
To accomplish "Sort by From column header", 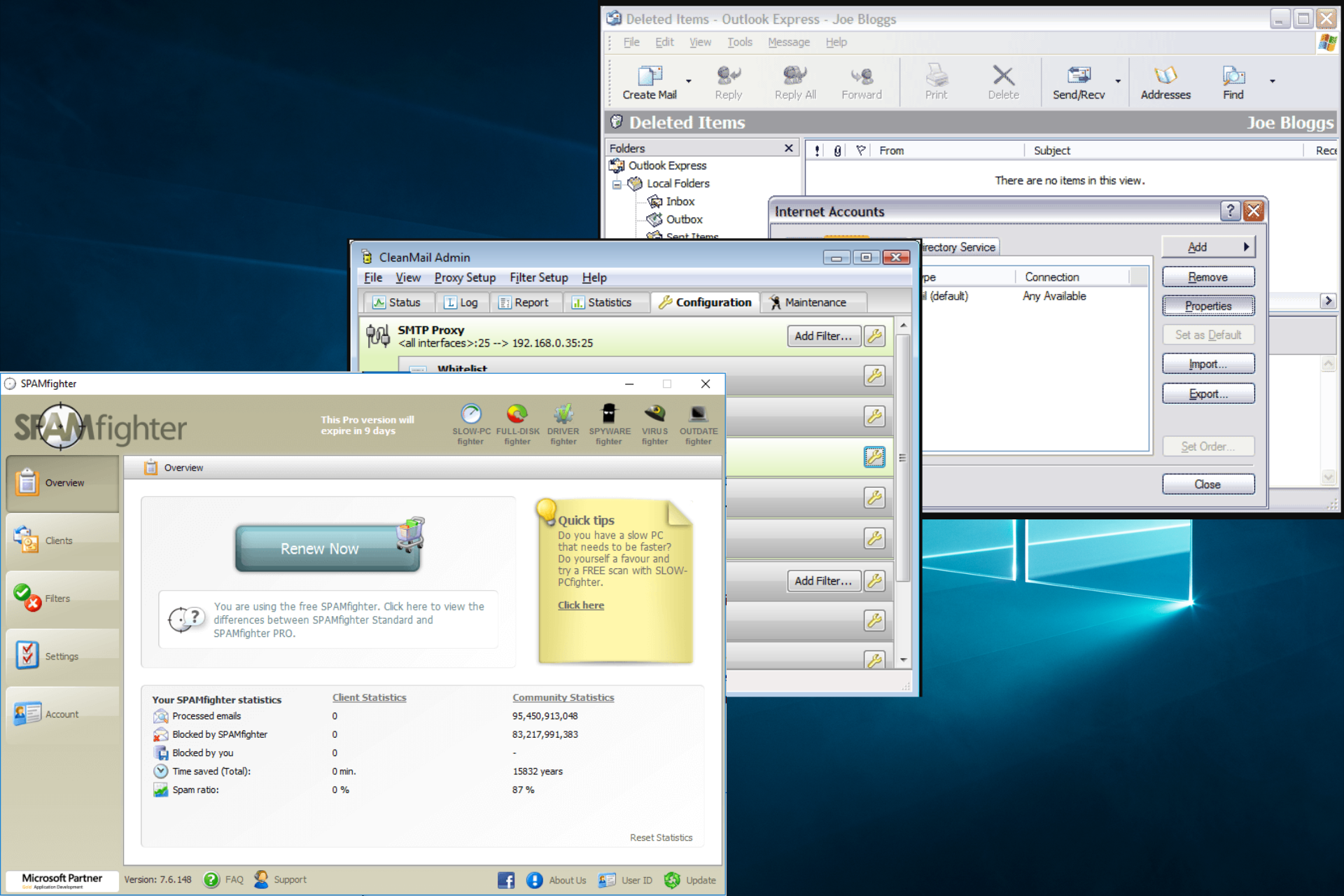I will 948,150.
